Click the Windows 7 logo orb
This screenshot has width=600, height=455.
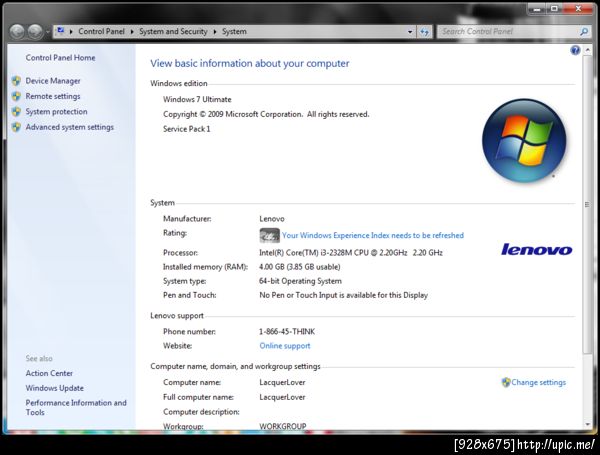click(x=524, y=140)
